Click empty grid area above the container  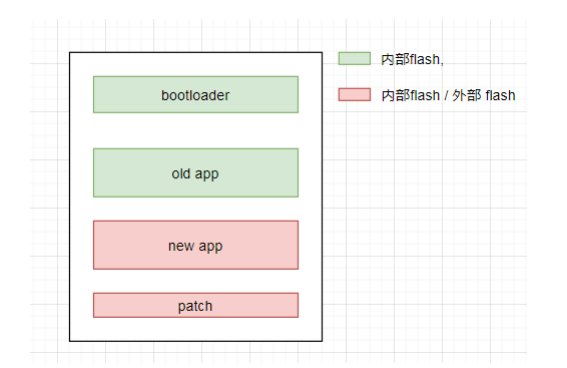[195, 35]
